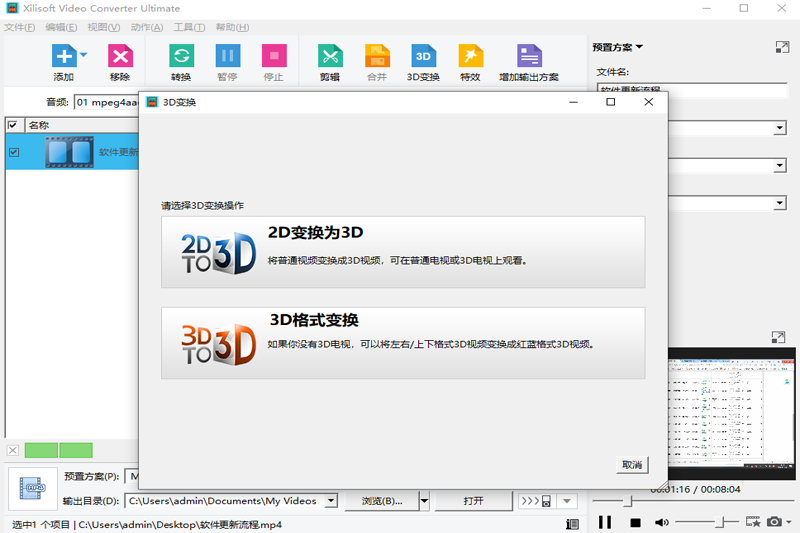Click the 名称 column header

click(83, 125)
